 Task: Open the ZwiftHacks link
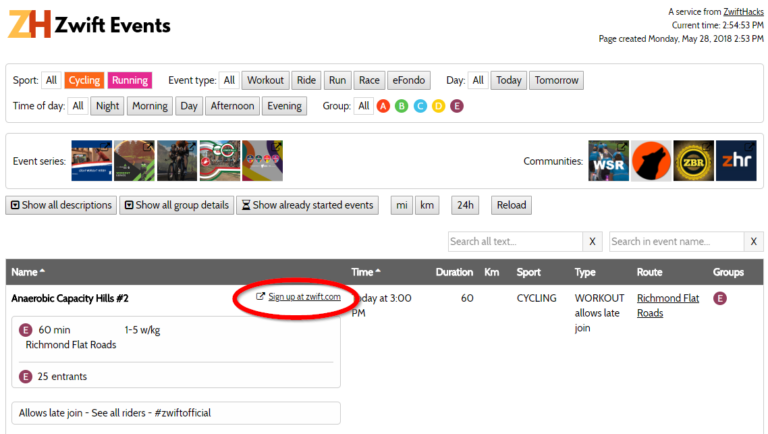(x=743, y=12)
